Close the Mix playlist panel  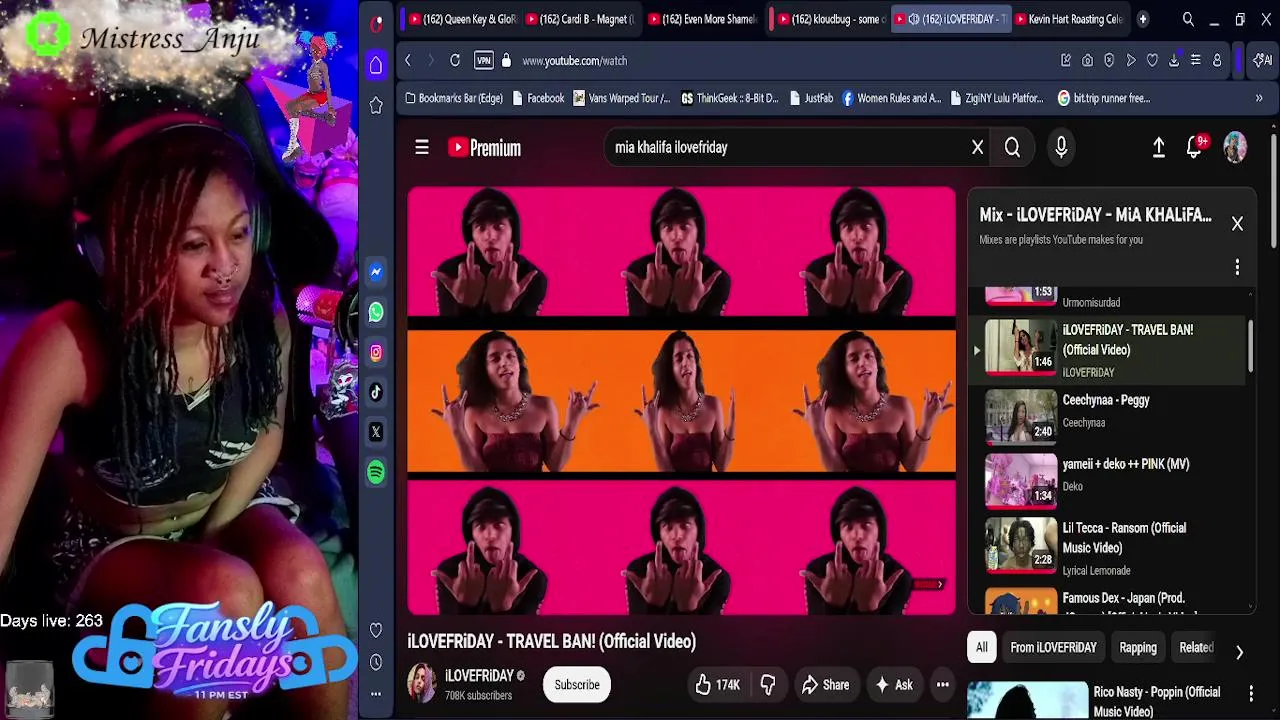[x=1237, y=224]
